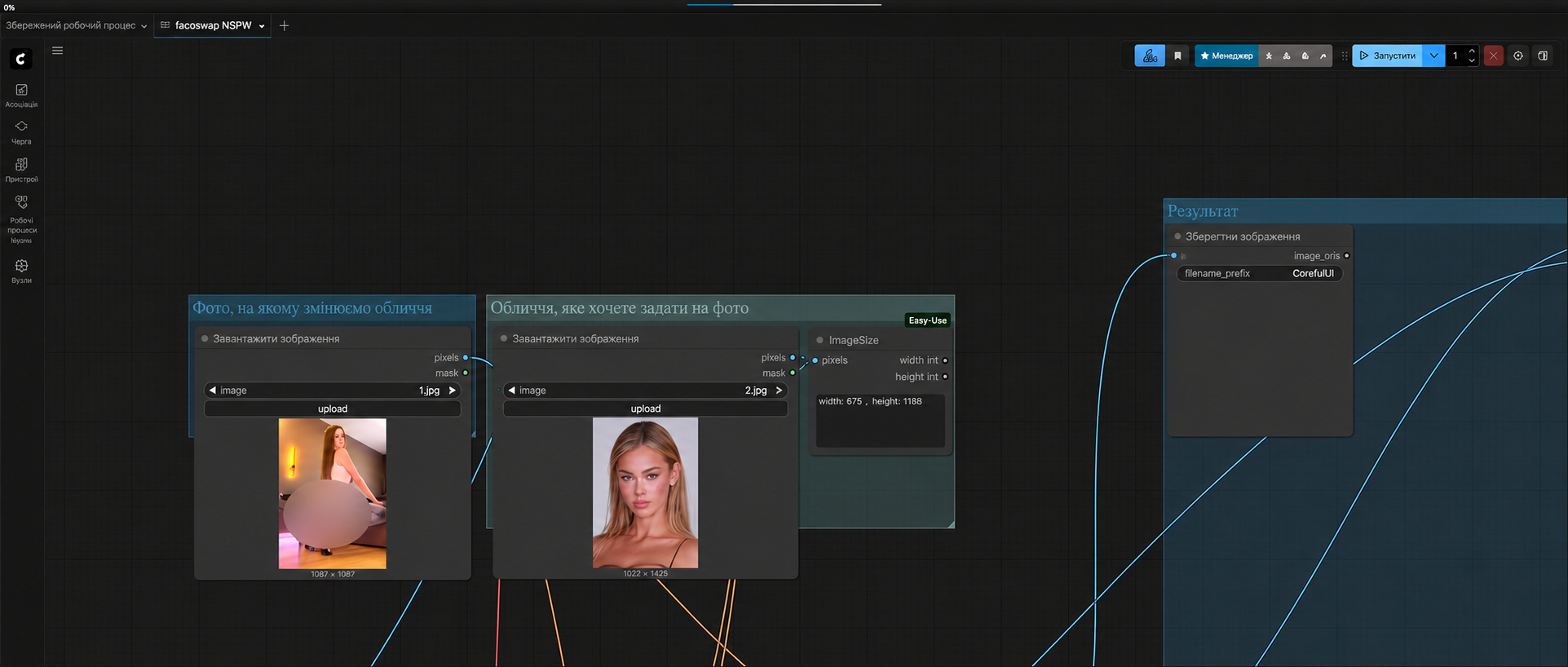Open the hamburger menu icon
The height and width of the screenshot is (667, 1568).
click(57, 51)
